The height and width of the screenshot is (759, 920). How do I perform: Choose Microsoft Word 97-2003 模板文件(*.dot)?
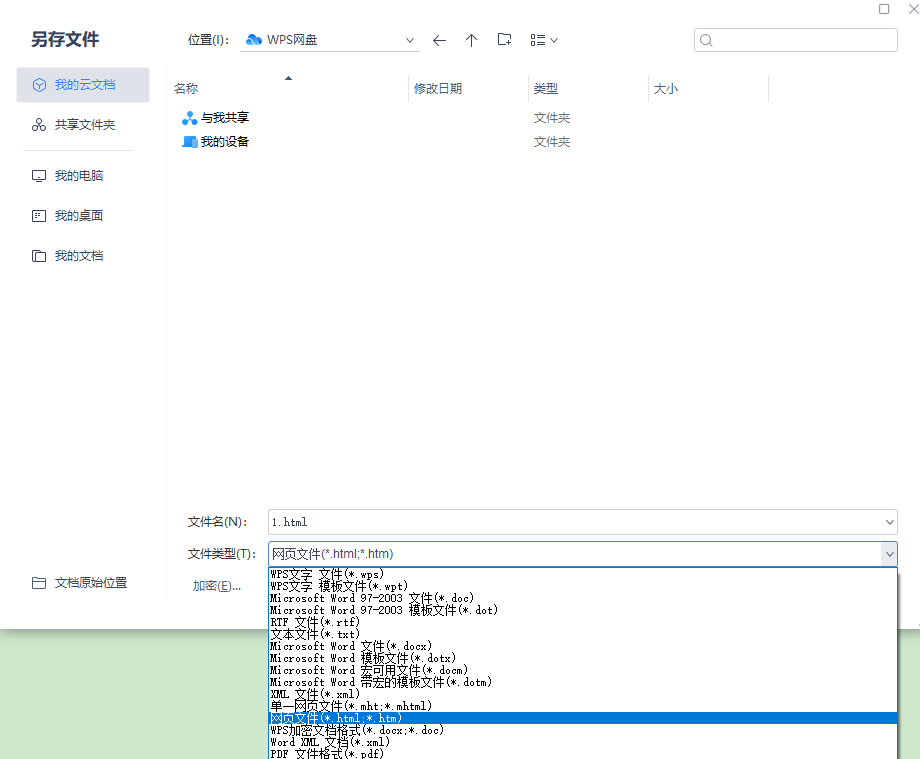coord(583,610)
